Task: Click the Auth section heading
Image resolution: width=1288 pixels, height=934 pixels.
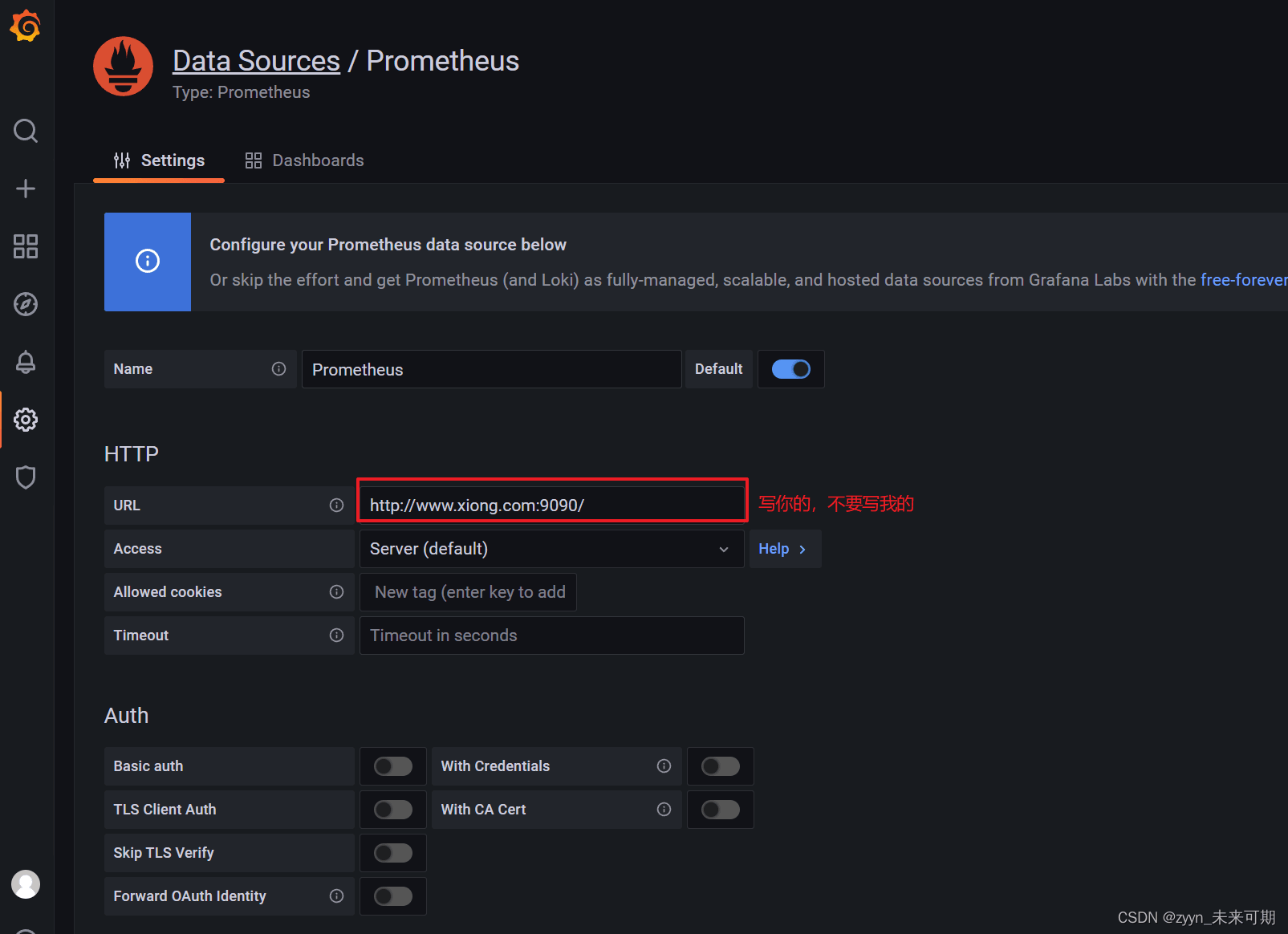Action: tap(127, 716)
